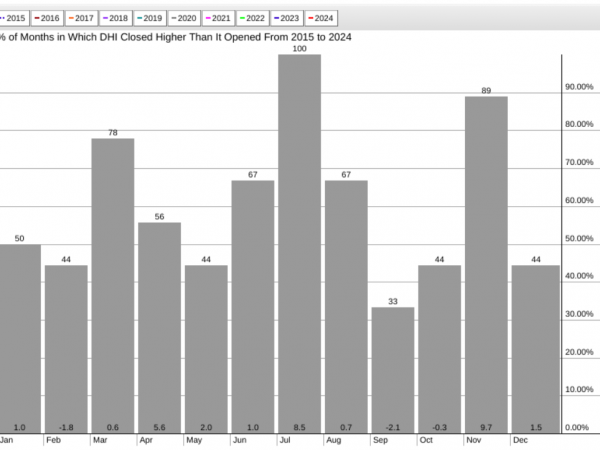
Task: Click the Jun axis label
Action: coord(240,440)
